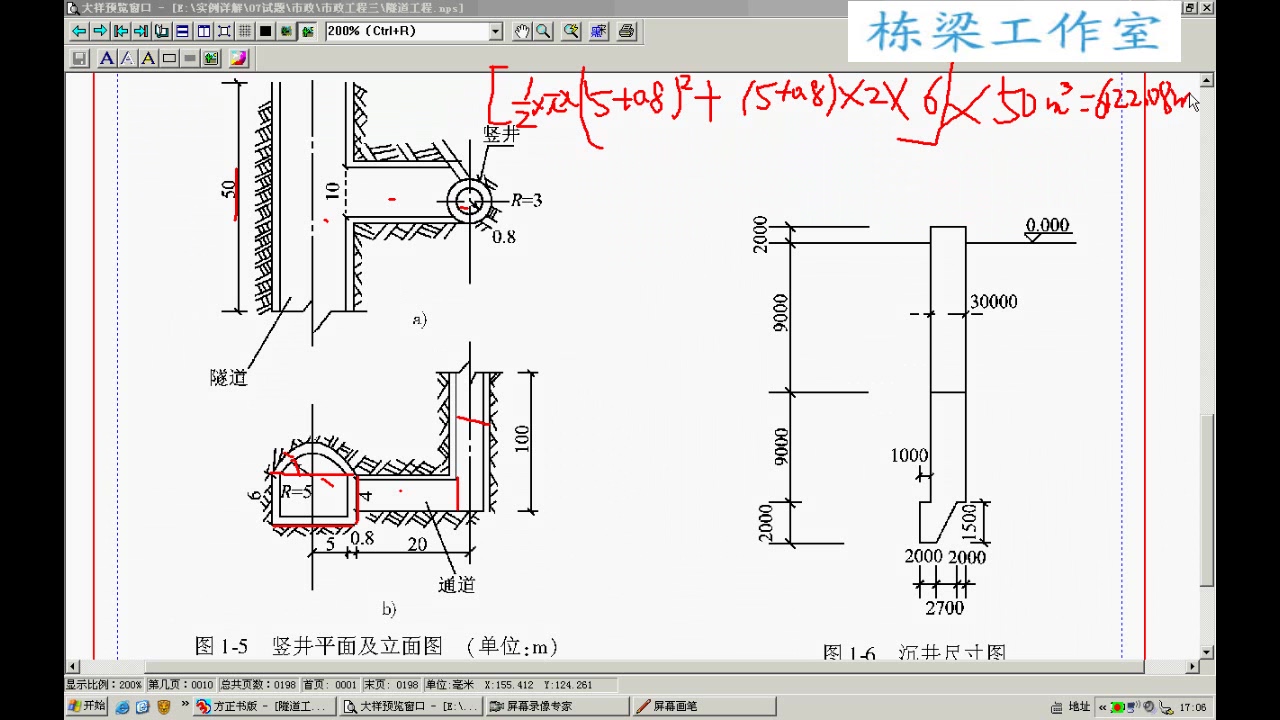Select horizontal two-pane layout icon
Image resolution: width=1280 pixels, height=720 pixels.
tap(183, 31)
